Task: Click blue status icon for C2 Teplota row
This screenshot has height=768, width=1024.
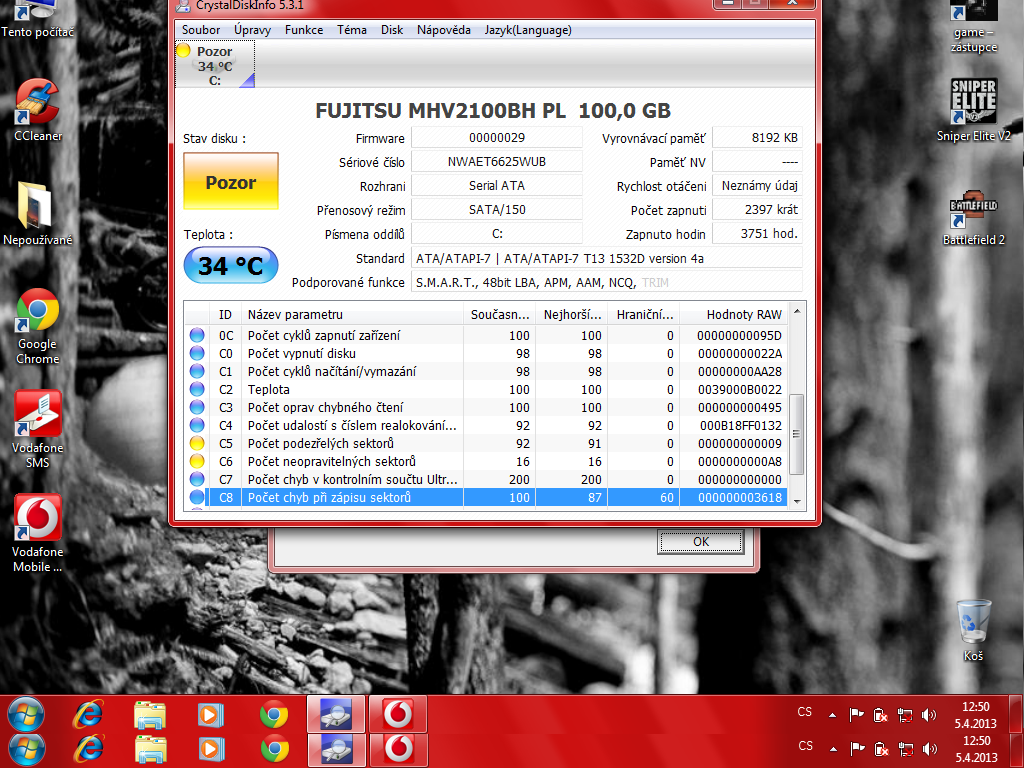Action: 197,389
